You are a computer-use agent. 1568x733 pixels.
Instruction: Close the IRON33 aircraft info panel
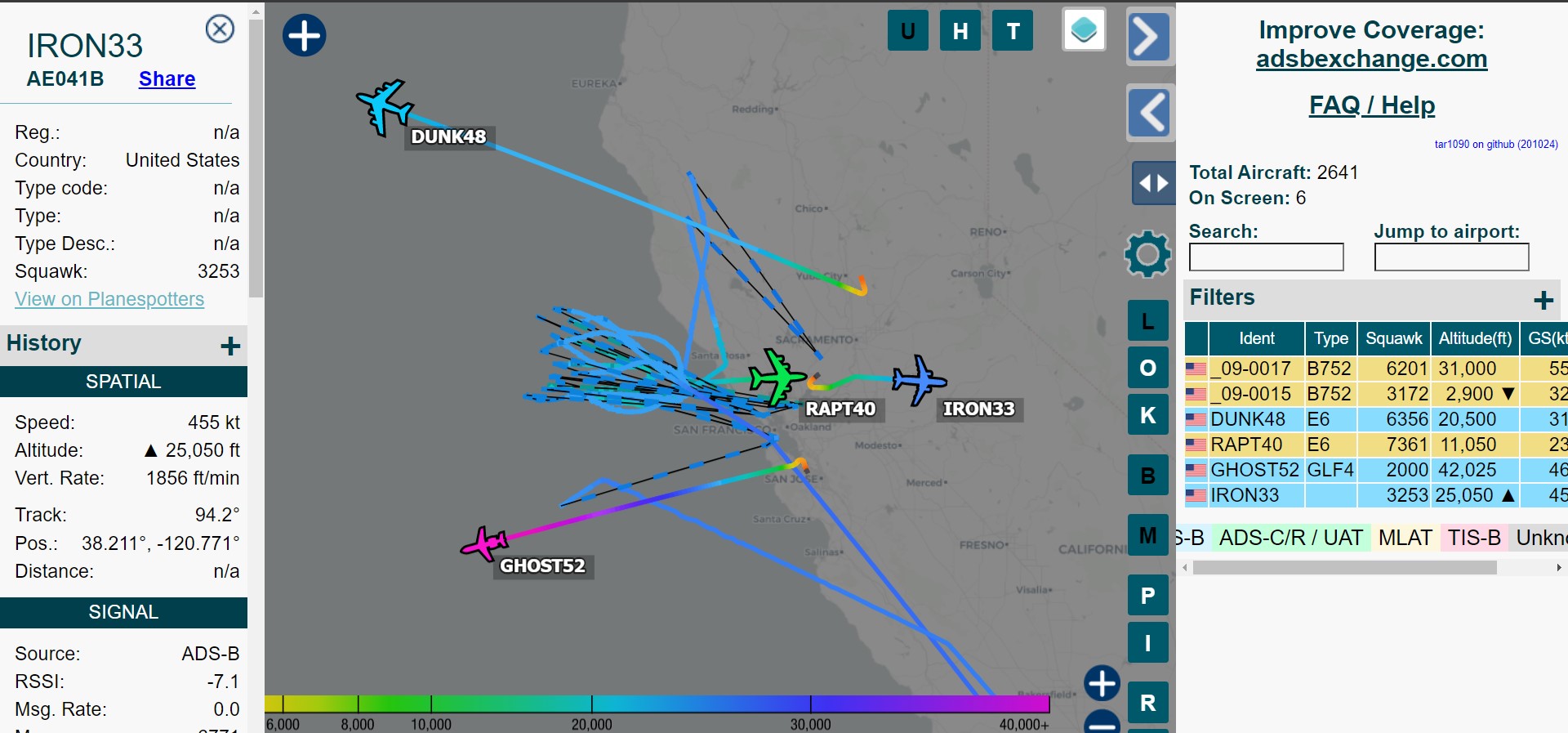220,29
